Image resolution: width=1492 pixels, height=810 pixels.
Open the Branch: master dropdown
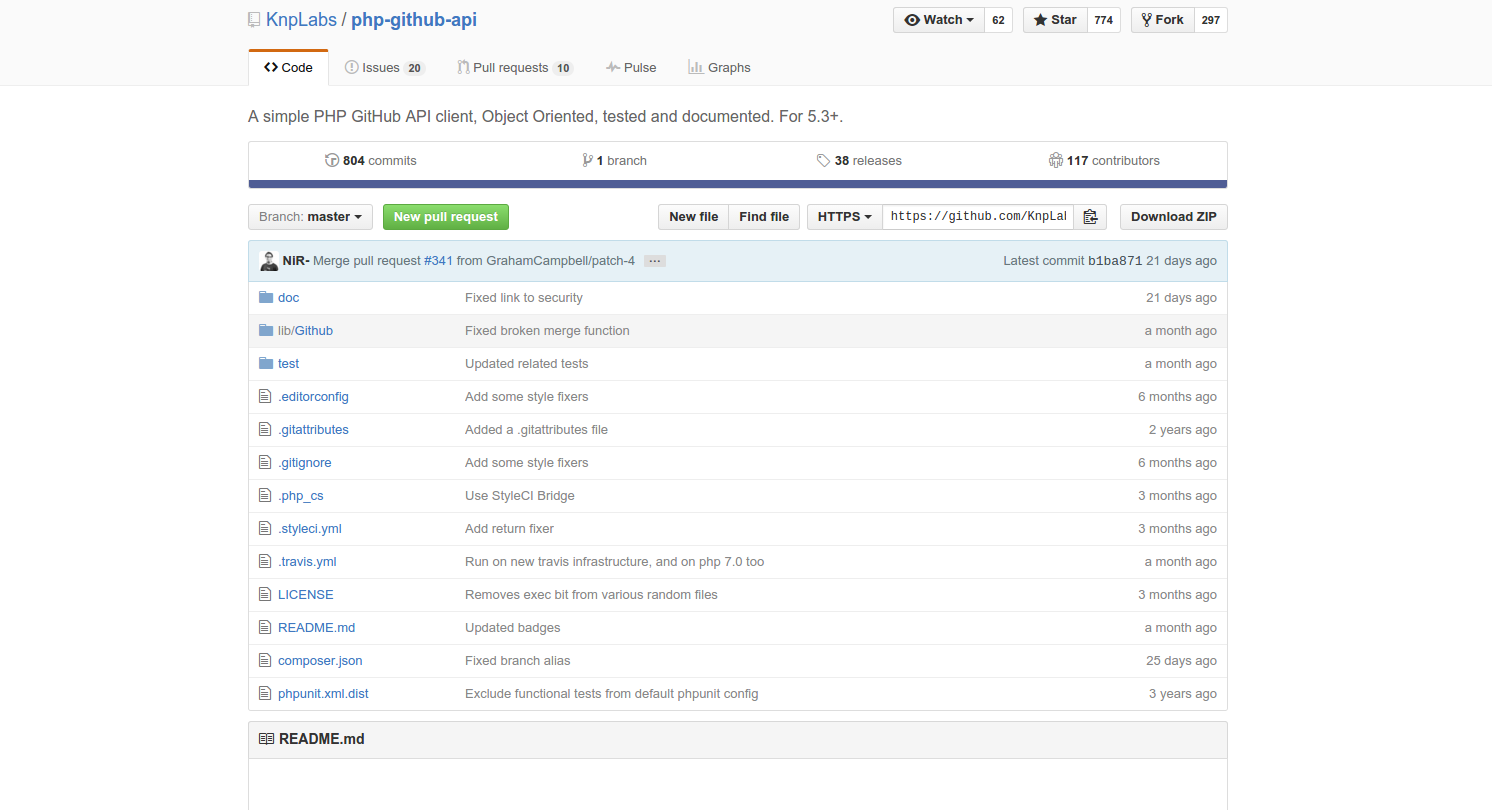coord(310,217)
